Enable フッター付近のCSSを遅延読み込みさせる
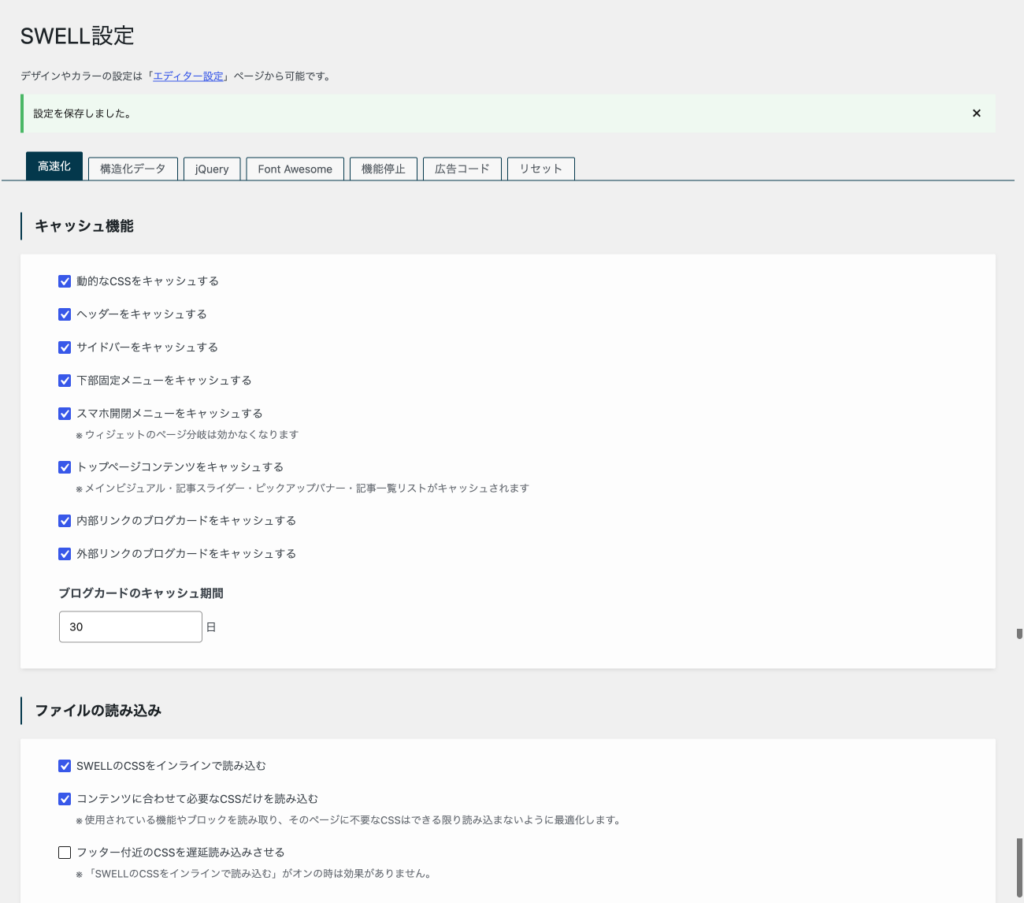Image resolution: width=1024 pixels, height=903 pixels. [x=65, y=853]
